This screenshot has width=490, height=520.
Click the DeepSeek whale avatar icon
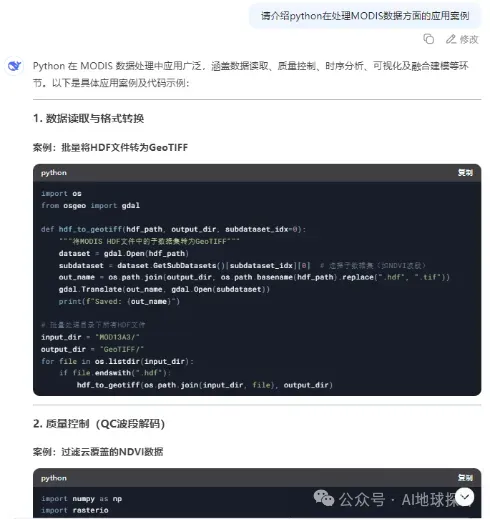14,66
